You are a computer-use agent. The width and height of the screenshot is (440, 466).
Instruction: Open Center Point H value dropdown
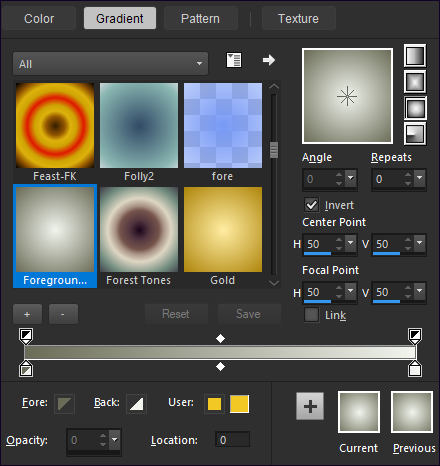coord(351,243)
